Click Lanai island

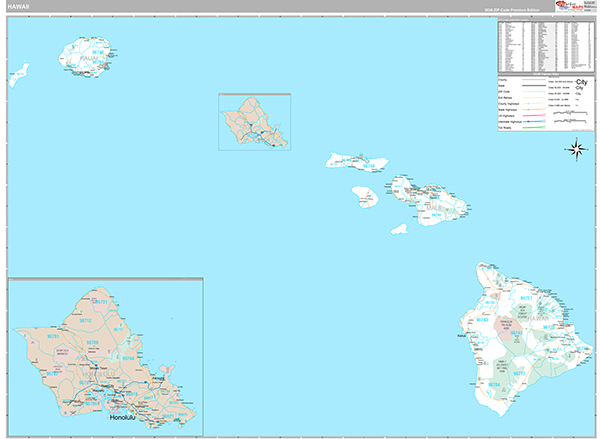366,195
